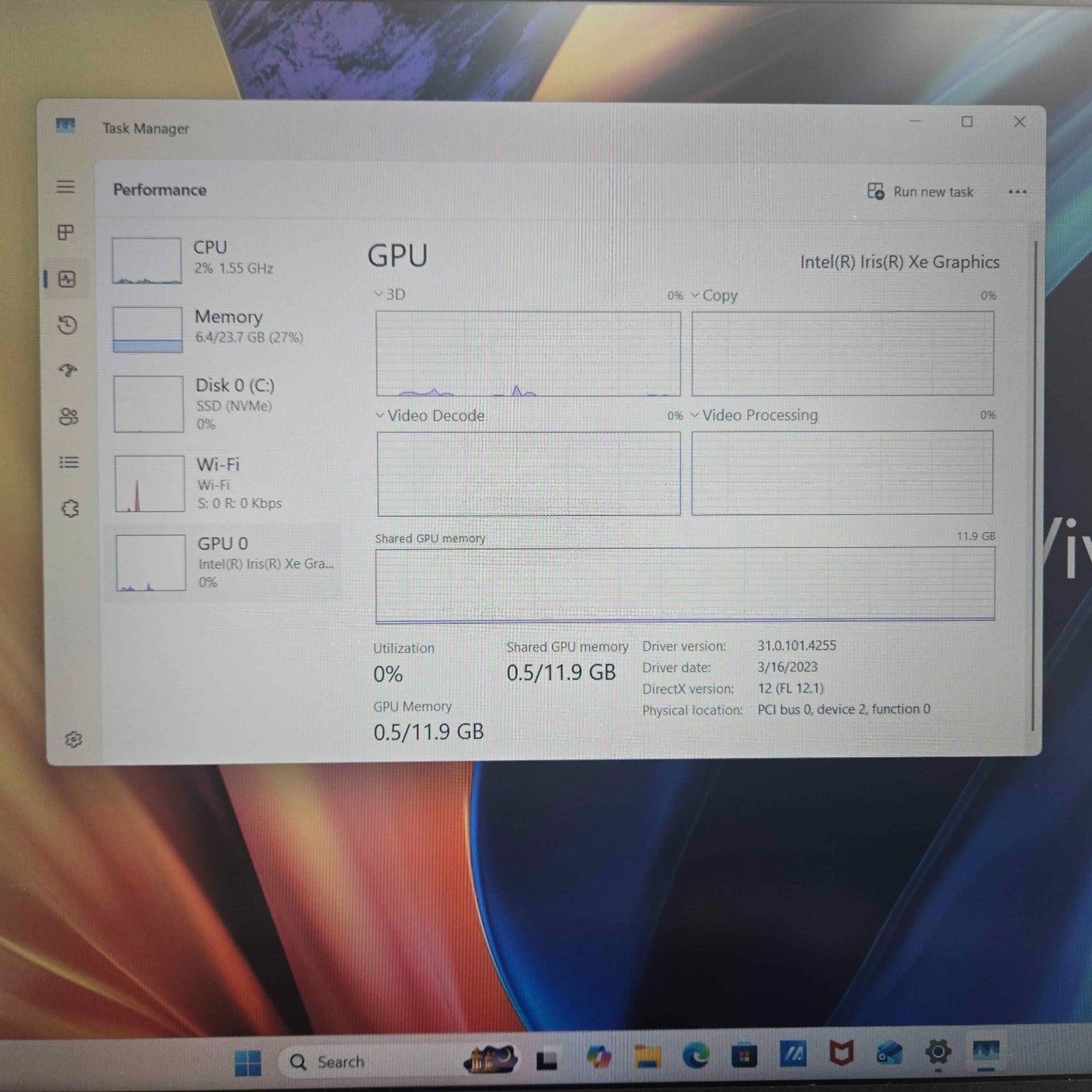
Task: Select CPU in the performance list
Action: point(222,259)
